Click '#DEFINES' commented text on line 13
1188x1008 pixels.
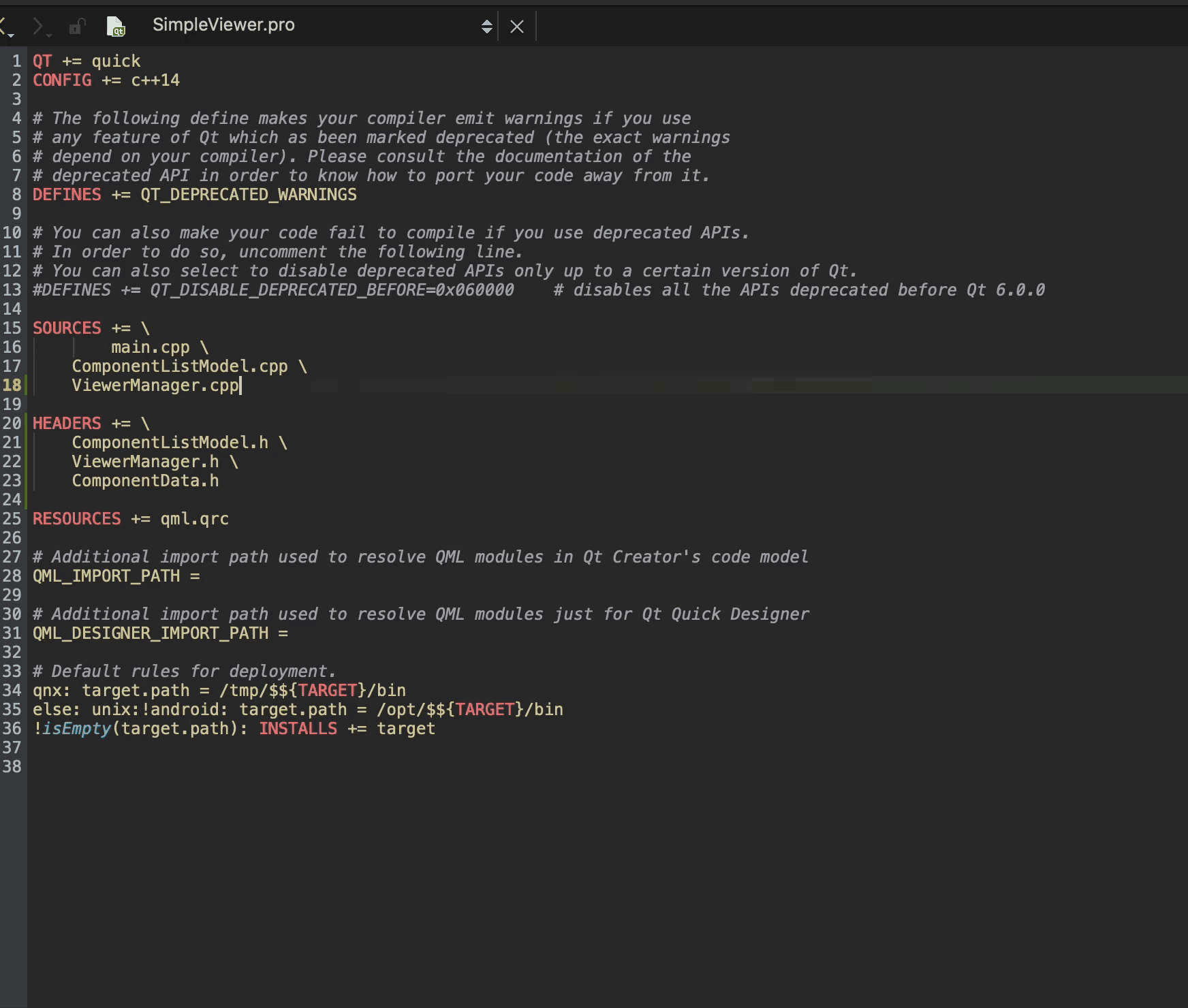click(72, 290)
